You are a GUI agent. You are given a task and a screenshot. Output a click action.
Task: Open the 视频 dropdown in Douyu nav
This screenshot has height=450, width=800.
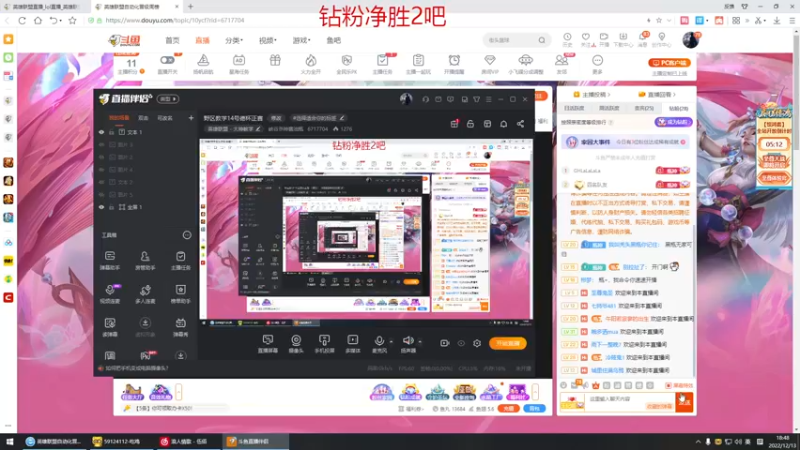pyautogui.click(x=267, y=40)
